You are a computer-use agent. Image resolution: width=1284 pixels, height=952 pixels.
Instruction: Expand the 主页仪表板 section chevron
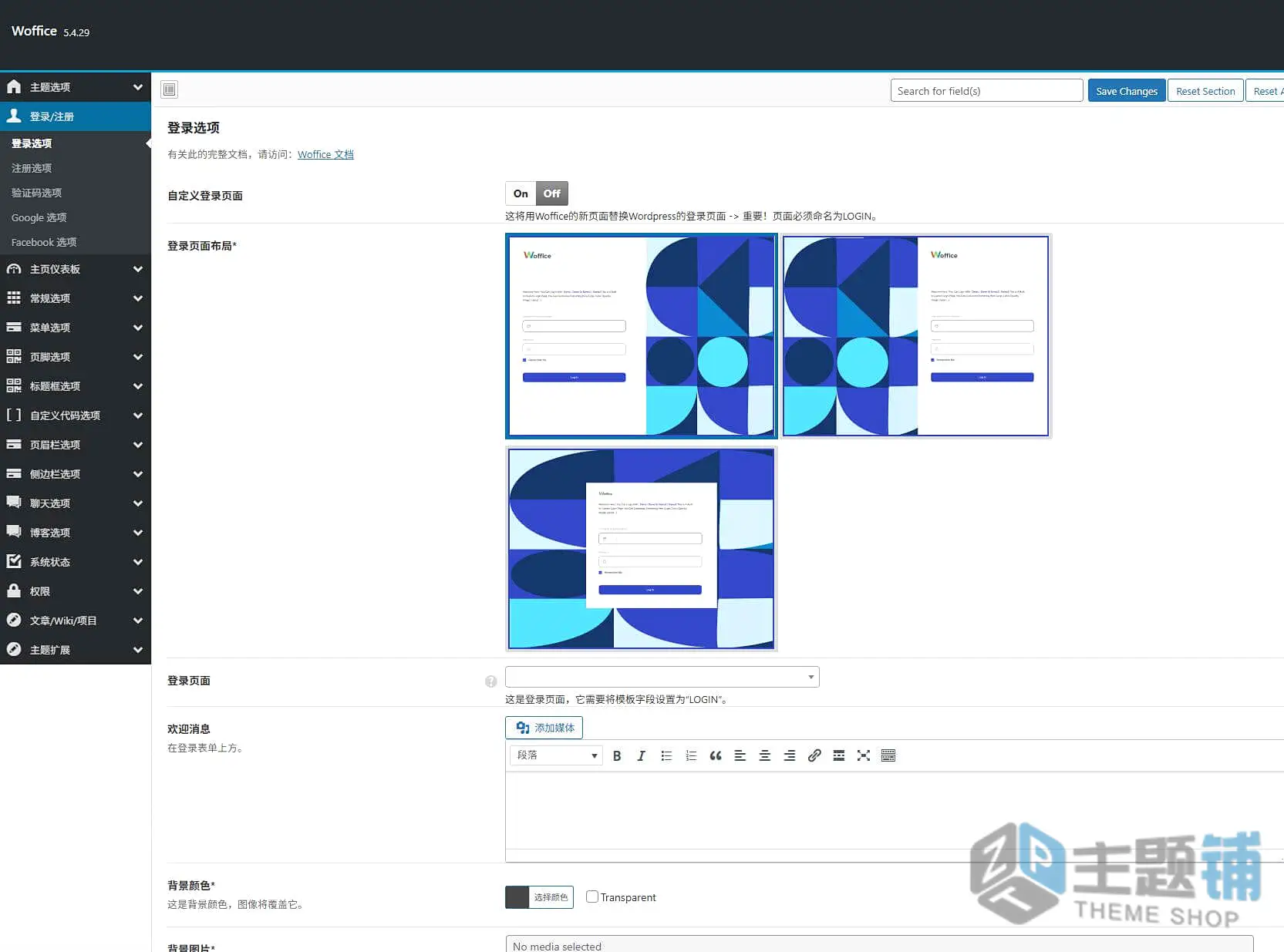click(x=137, y=269)
